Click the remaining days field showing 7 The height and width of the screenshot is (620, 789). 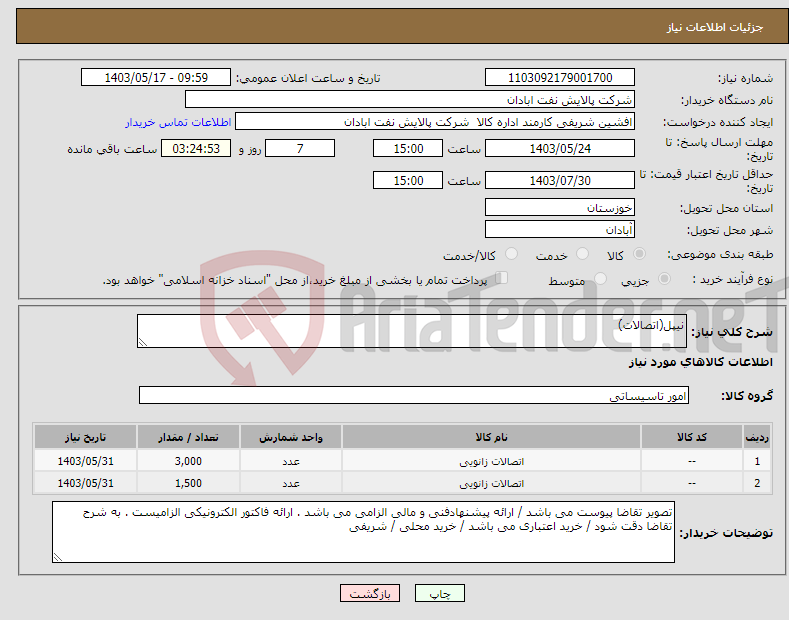(300, 148)
